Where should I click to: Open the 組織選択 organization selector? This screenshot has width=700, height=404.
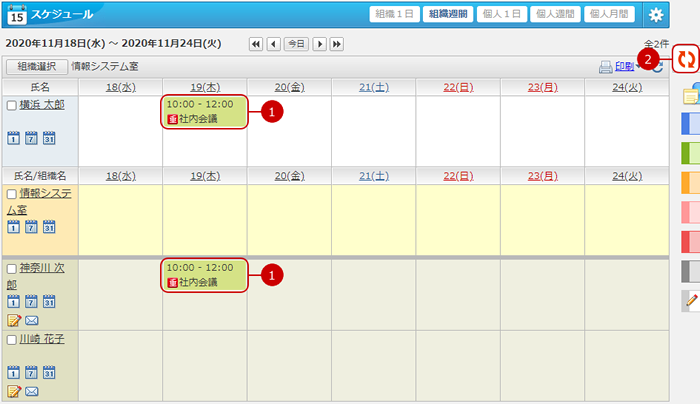coord(36,67)
